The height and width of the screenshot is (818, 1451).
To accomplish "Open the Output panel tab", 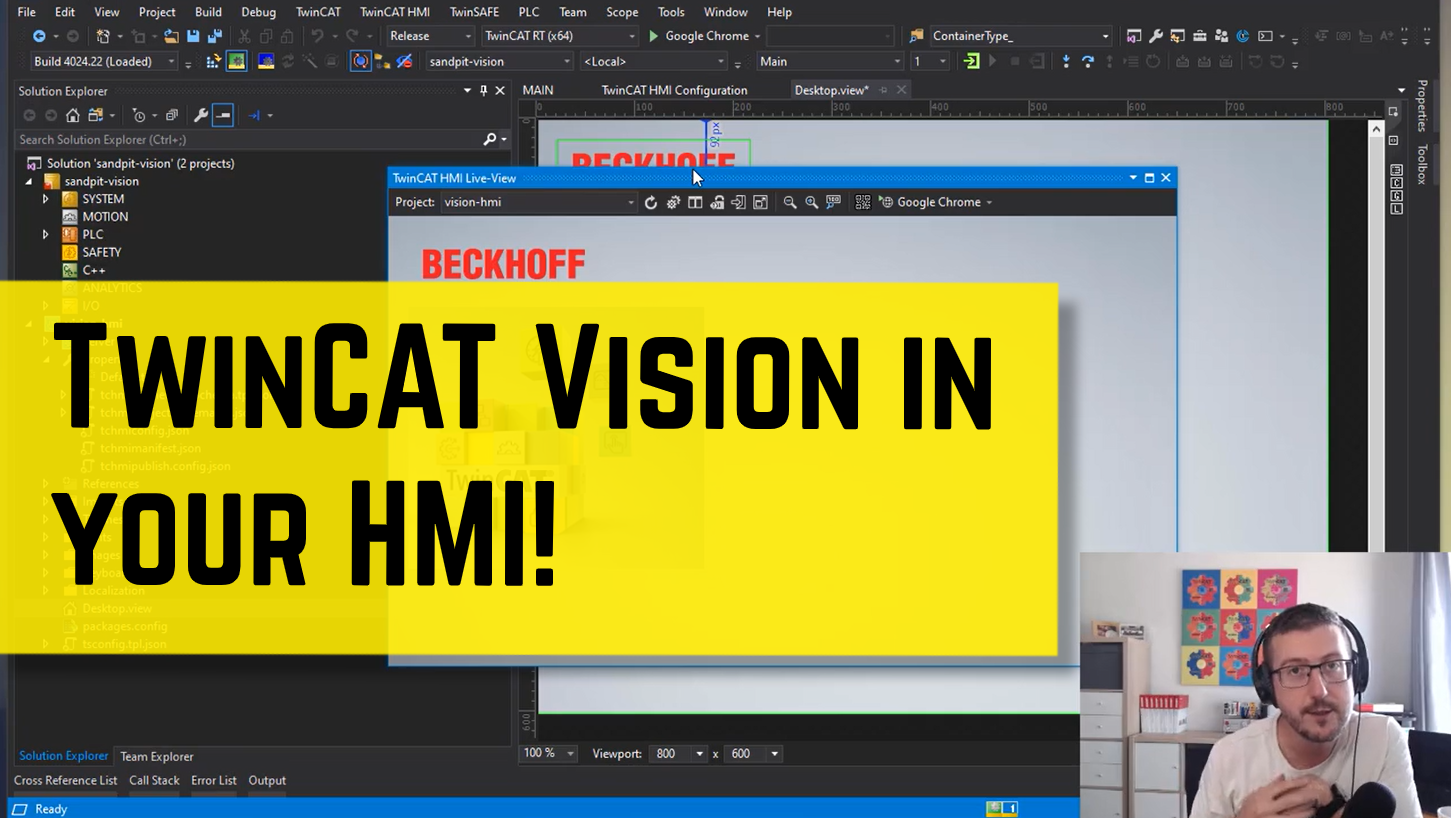I will (267, 781).
